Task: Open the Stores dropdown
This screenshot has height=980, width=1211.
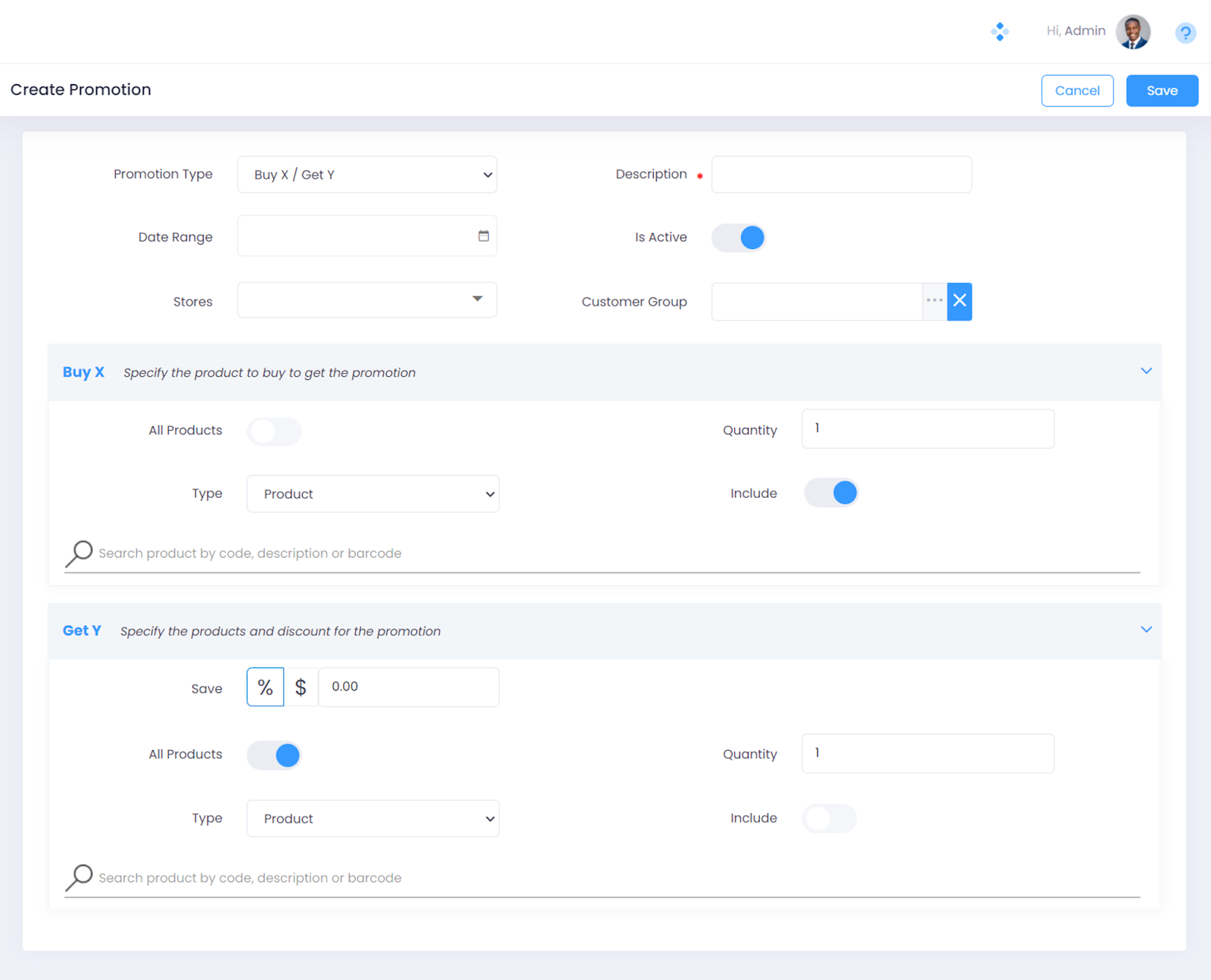Action: click(367, 300)
